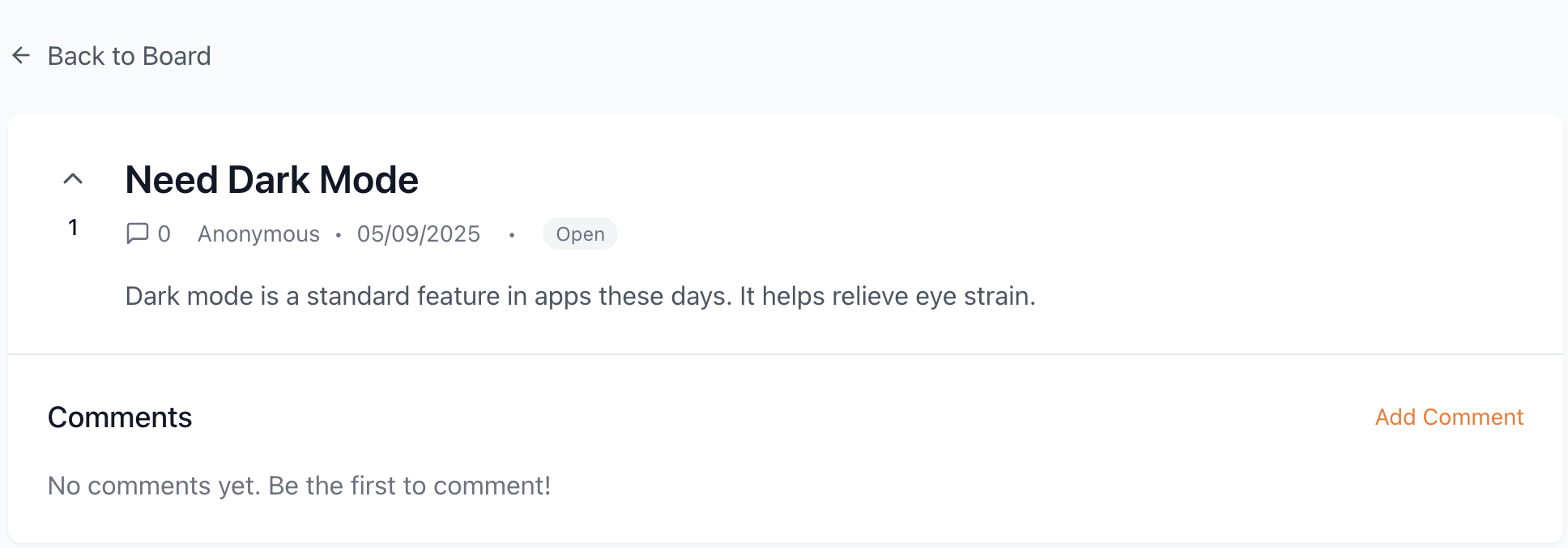
Task: Click the post date 05/09/2025
Action: pos(418,234)
